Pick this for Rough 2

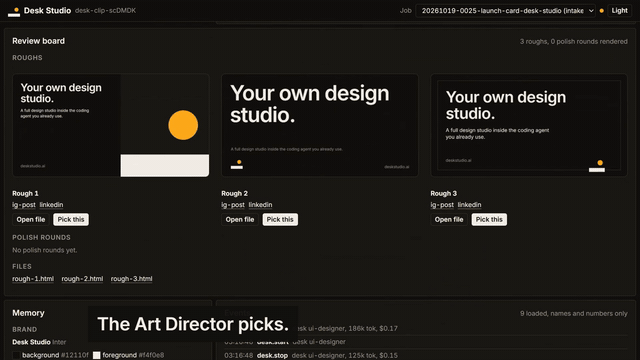(x=280, y=220)
